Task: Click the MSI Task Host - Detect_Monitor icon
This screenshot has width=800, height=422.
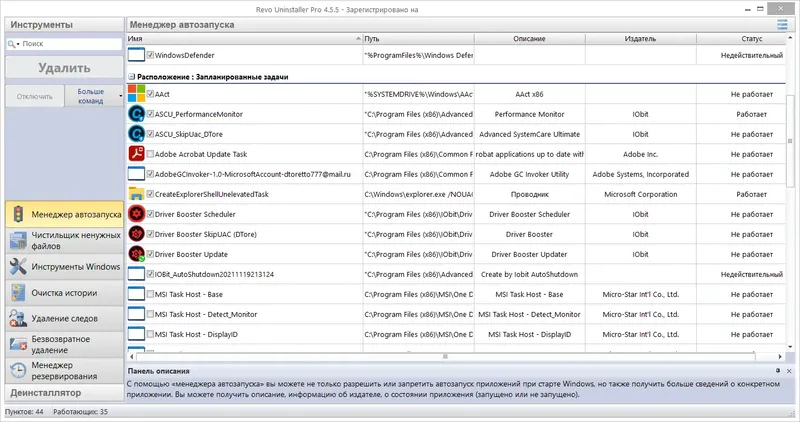Action: tap(136, 314)
